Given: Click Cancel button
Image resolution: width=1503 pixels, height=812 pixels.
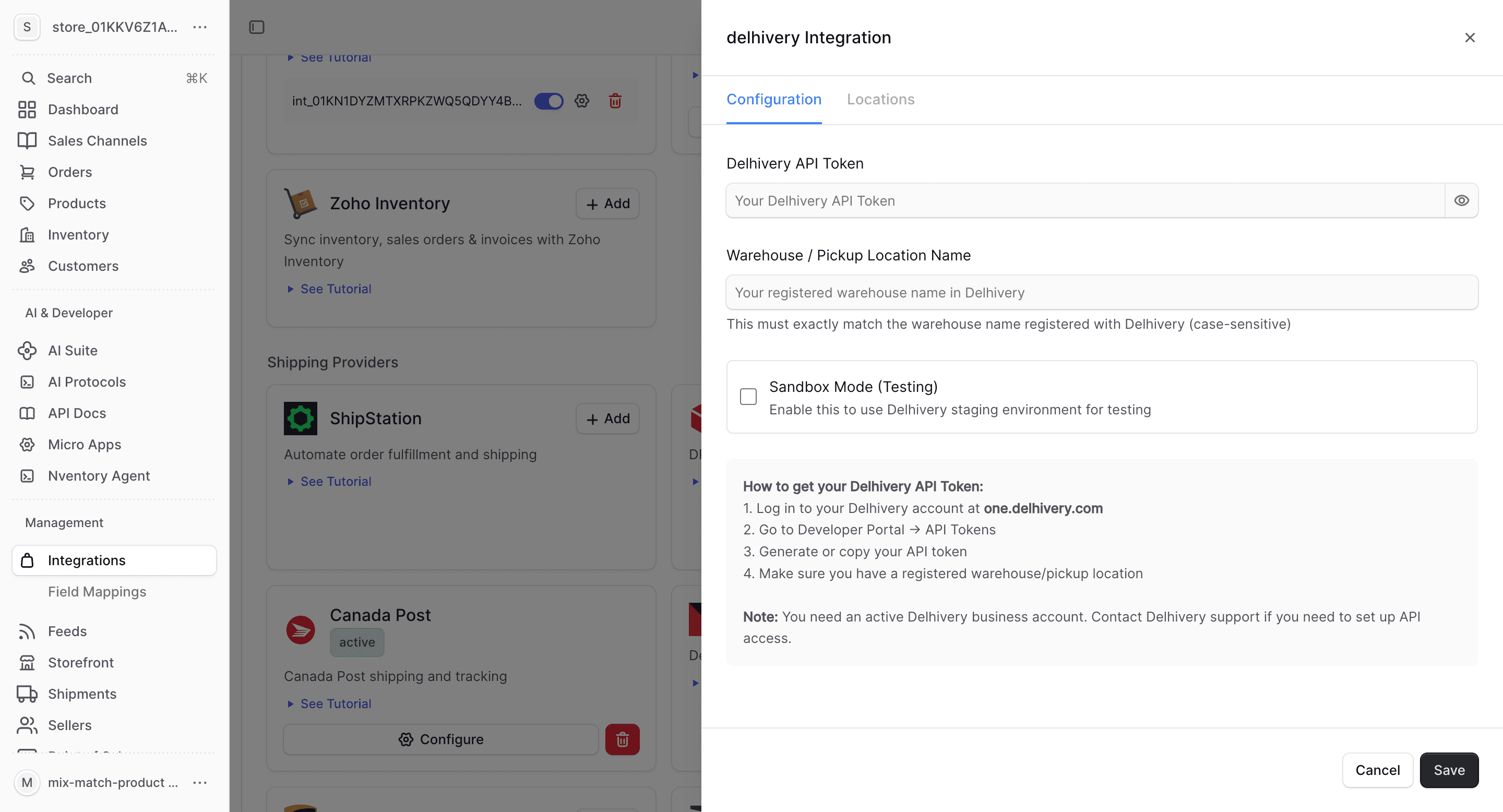Looking at the screenshot, I should pos(1378,770).
